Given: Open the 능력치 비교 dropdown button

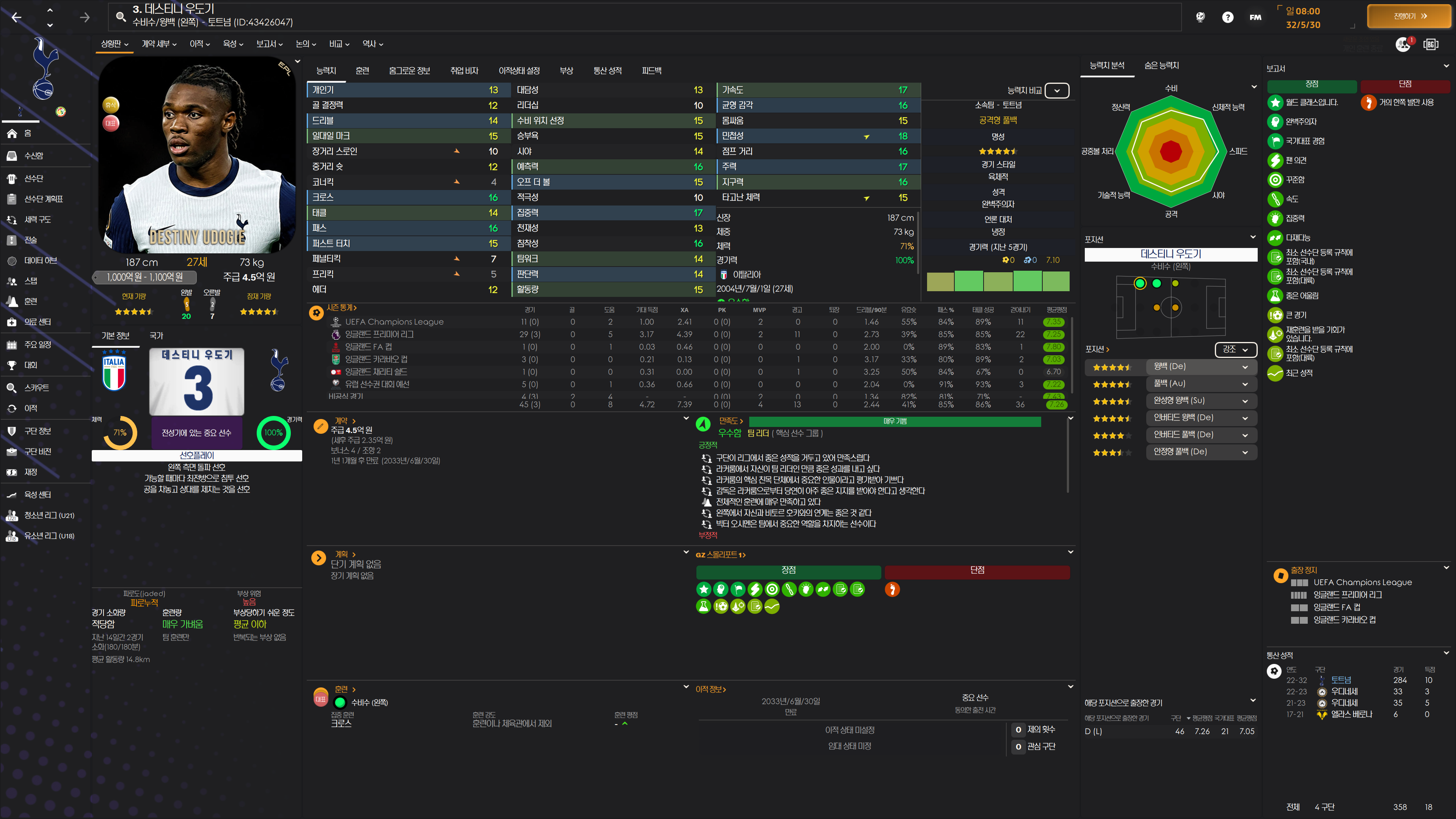Looking at the screenshot, I should pyautogui.click(x=1056, y=91).
